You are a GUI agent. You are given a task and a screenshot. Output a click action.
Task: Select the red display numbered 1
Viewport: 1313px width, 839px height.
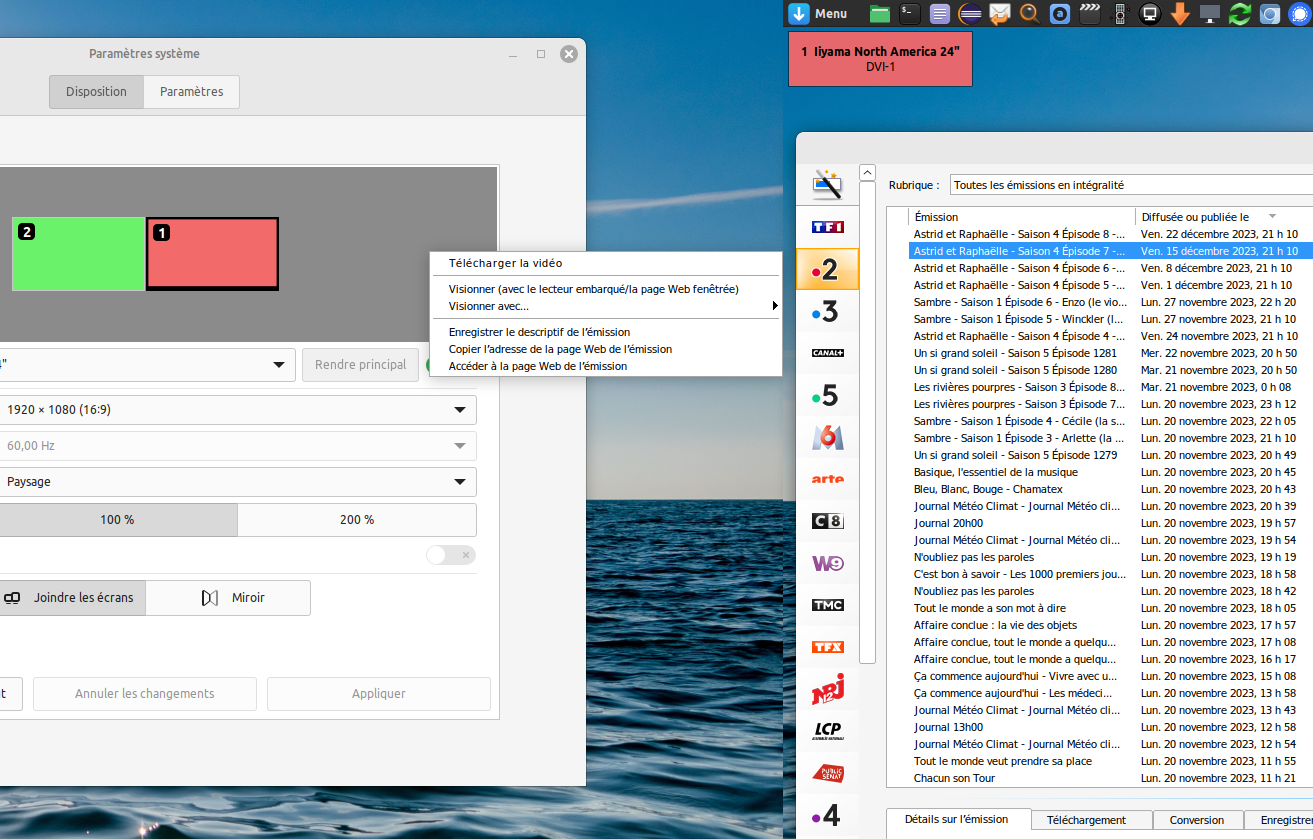click(212, 254)
